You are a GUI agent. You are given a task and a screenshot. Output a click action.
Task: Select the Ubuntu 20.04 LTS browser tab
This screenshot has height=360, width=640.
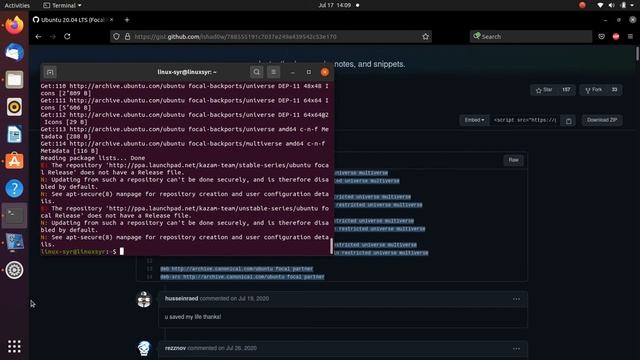pos(73,20)
